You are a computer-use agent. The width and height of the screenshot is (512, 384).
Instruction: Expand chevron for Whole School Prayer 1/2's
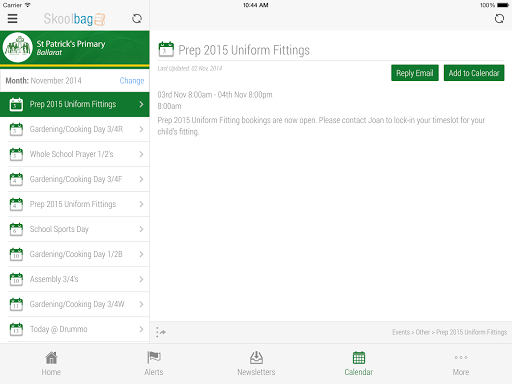click(x=141, y=154)
